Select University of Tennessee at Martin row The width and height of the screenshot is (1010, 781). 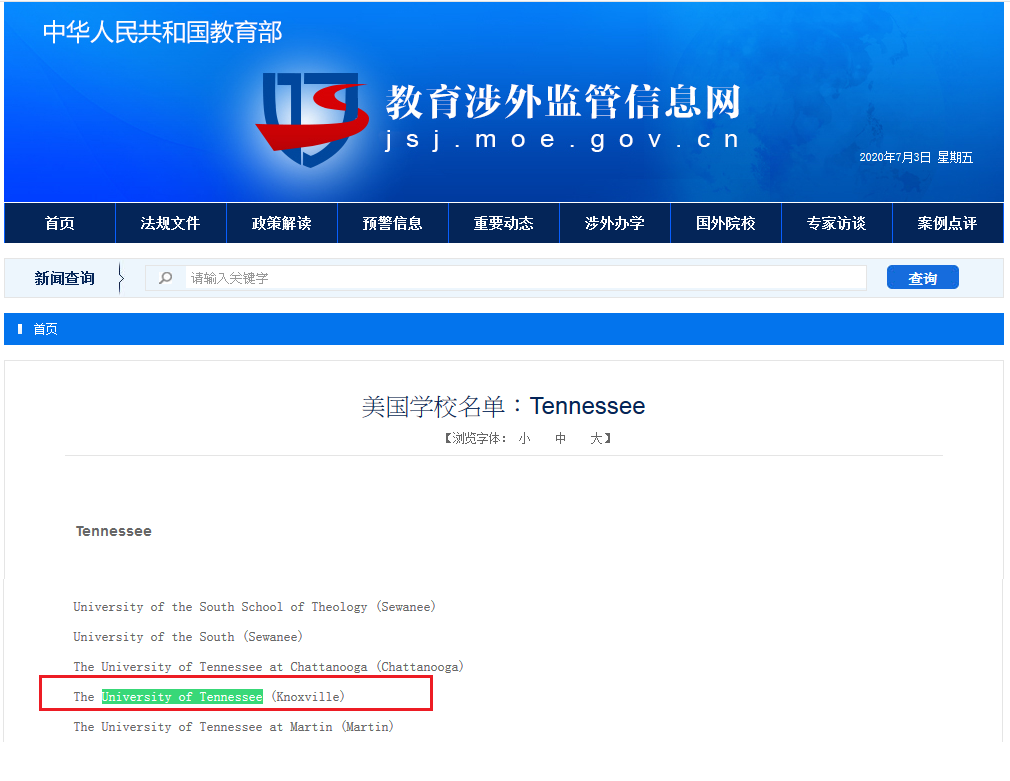(233, 726)
